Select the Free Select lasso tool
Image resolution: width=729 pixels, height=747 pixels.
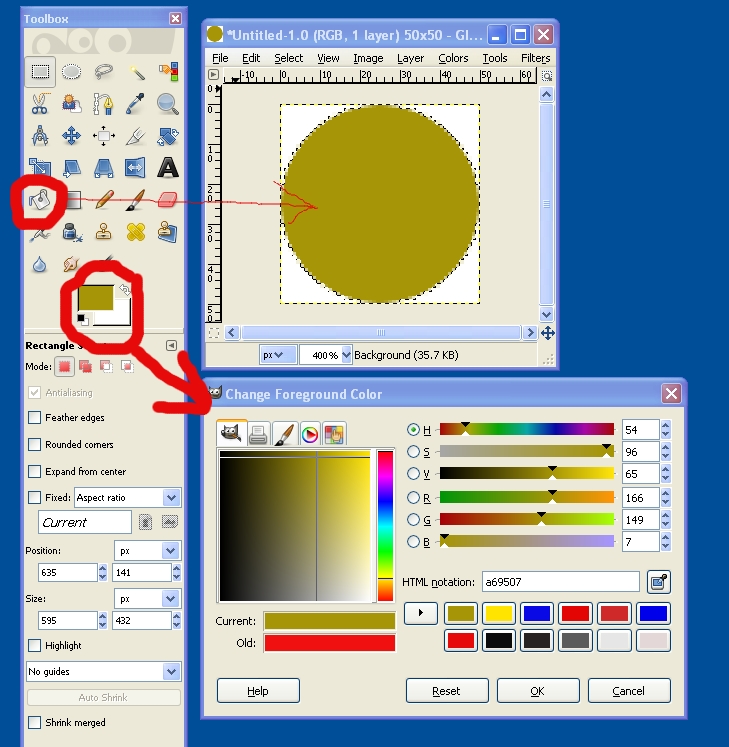103,72
